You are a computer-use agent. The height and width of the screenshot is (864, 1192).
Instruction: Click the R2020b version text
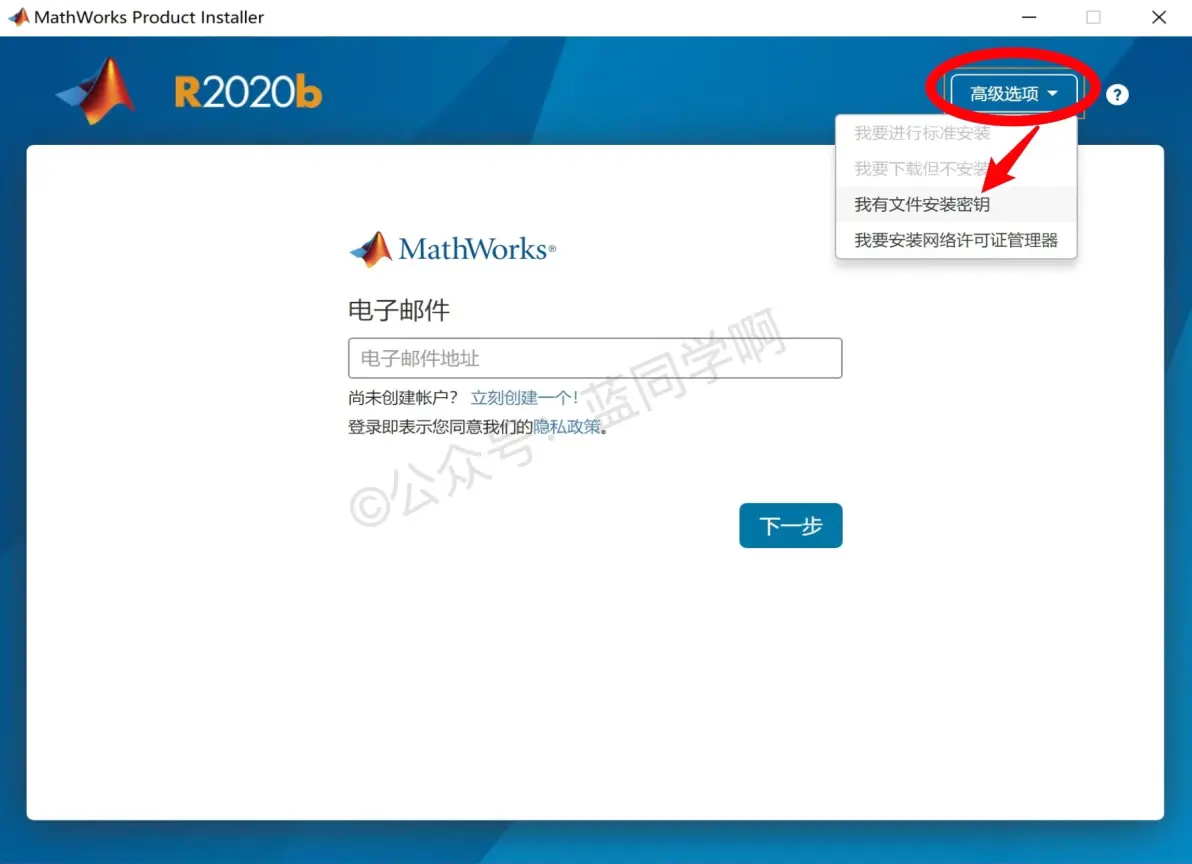point(248,93)
